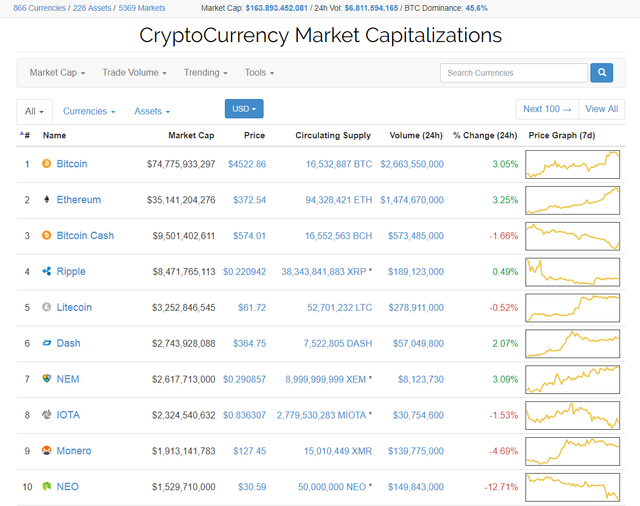Click the Bitcoin Cash logo icon
The height and width of the screenshot is (506, 640).
[x=47, y=235]
